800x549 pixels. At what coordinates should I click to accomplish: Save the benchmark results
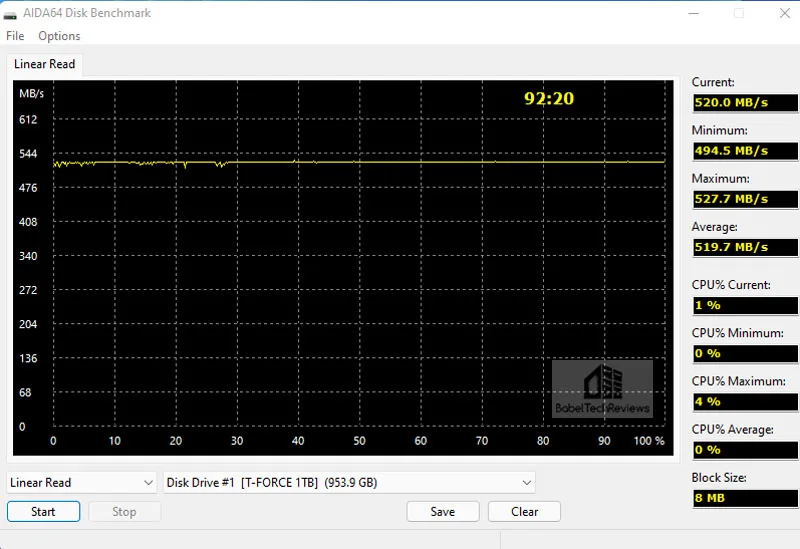tap(443, 511)
